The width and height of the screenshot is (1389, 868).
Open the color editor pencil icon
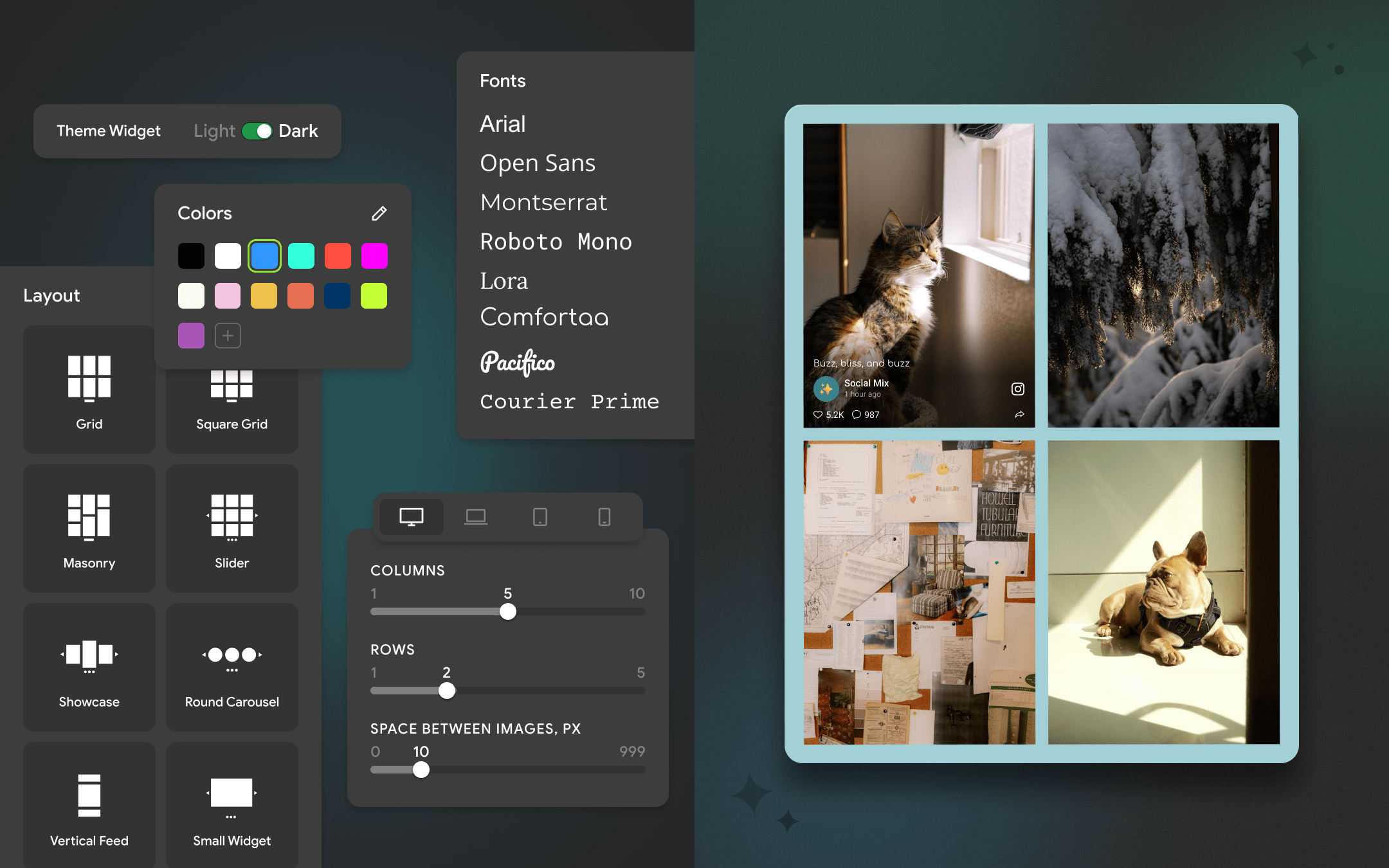[379, 213]
